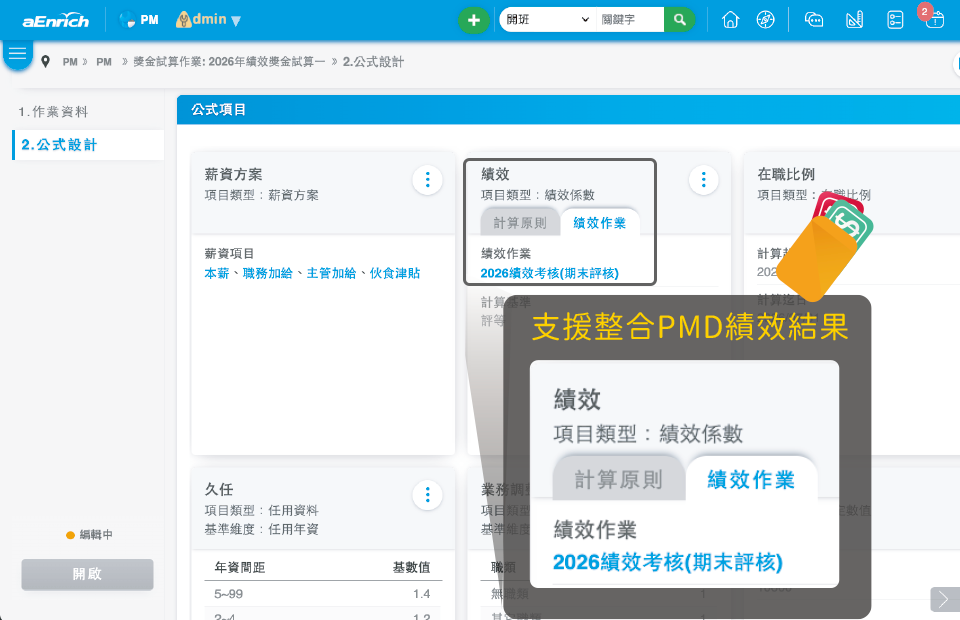This screenshot has height=620, width=960.
Task: Go to home via house icon
Action: [x=730, y=20]
